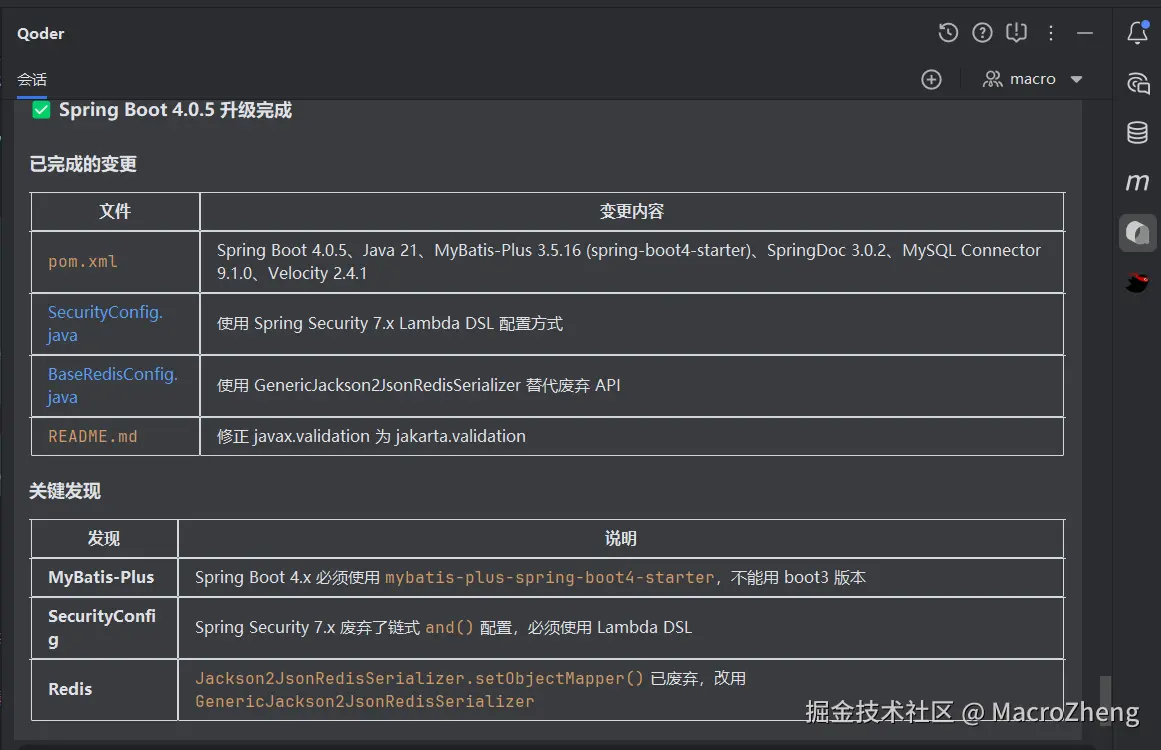Click the SecurityConfig finding row label
1161x750 pixels.
click(101, 628)
